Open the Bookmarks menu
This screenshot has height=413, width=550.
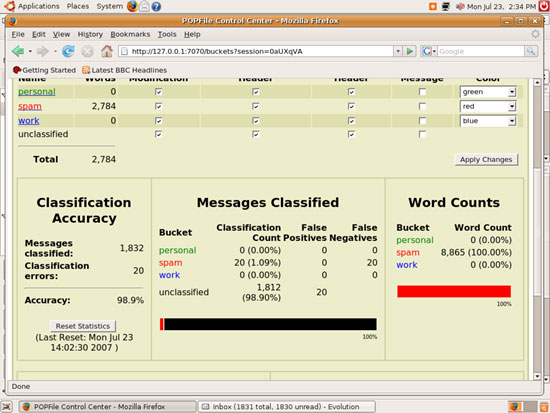click(130, 34)
